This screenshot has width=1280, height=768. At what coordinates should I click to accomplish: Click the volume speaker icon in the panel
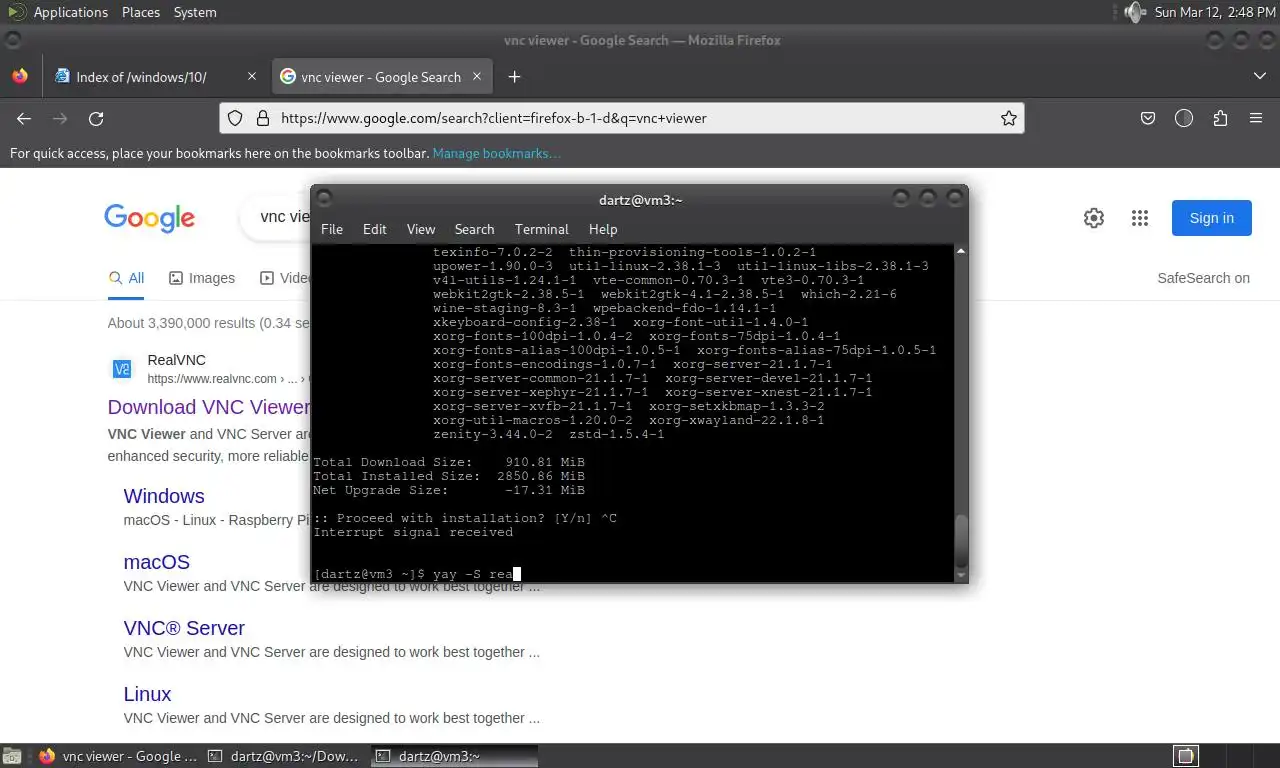pyautogui.click(x=1134, y=12)
